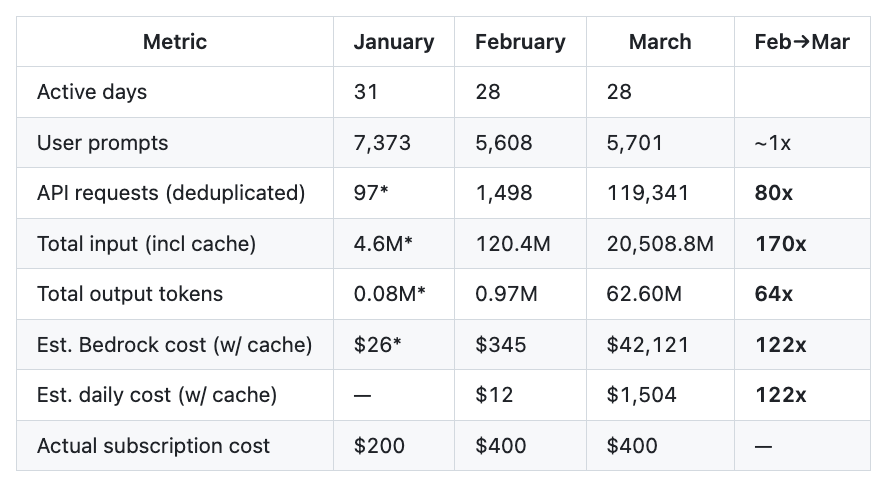Click the 7,373 January user prompts cell
The width and height of the screenshot is (872, 480).
[x=380, y=143]
